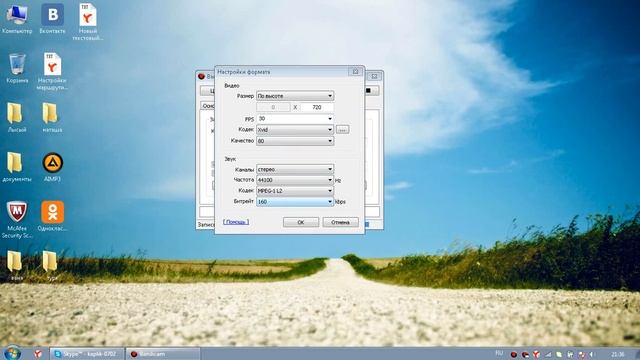Image resolution: width=640 pixels, height=360 pixels.
Task: Switch to the Bandicam taskbar button
Action: pos(163,354)
